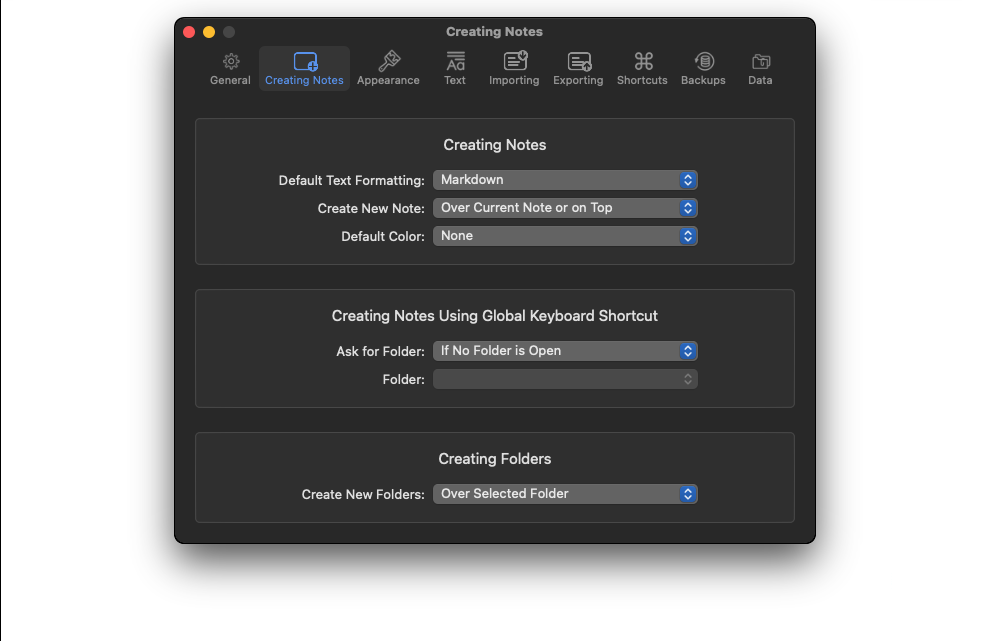
Task: Open the Create New Folders dropdown
Action: click(565, 494)
